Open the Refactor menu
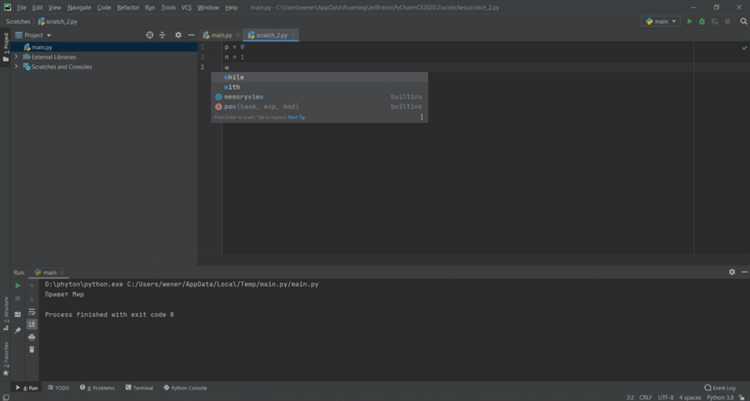Viewport: 750px width, 401px height. pyautogui.click(x=128, y=8)
